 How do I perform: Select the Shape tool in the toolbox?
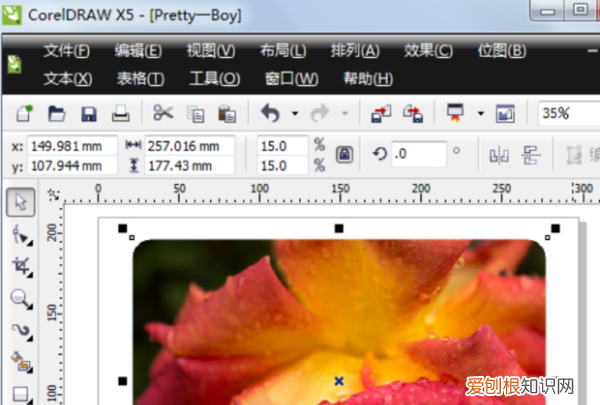[20, 235]
